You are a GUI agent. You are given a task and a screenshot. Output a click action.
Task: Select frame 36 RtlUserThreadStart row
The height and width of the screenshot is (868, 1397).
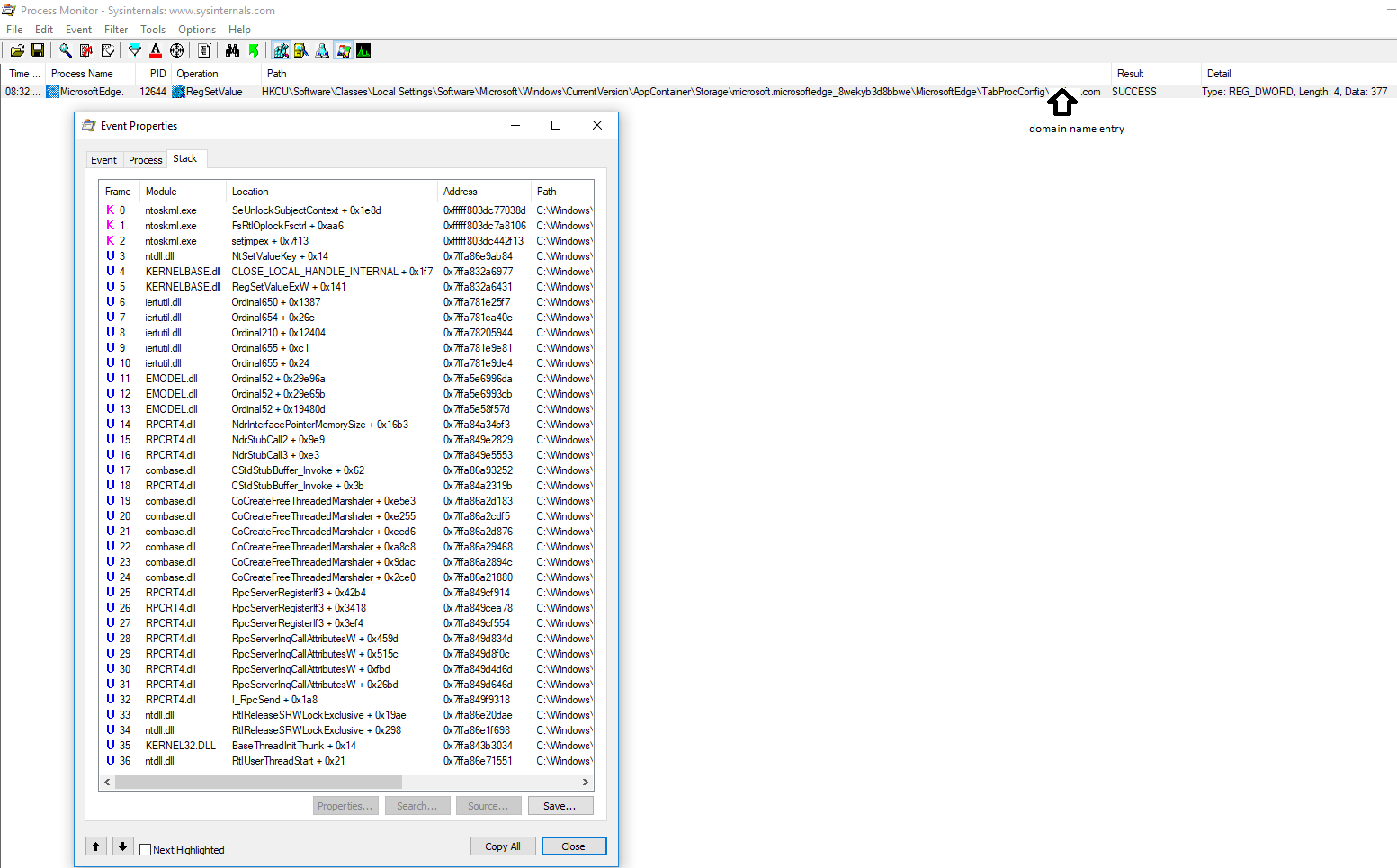(x=346, y=761)
